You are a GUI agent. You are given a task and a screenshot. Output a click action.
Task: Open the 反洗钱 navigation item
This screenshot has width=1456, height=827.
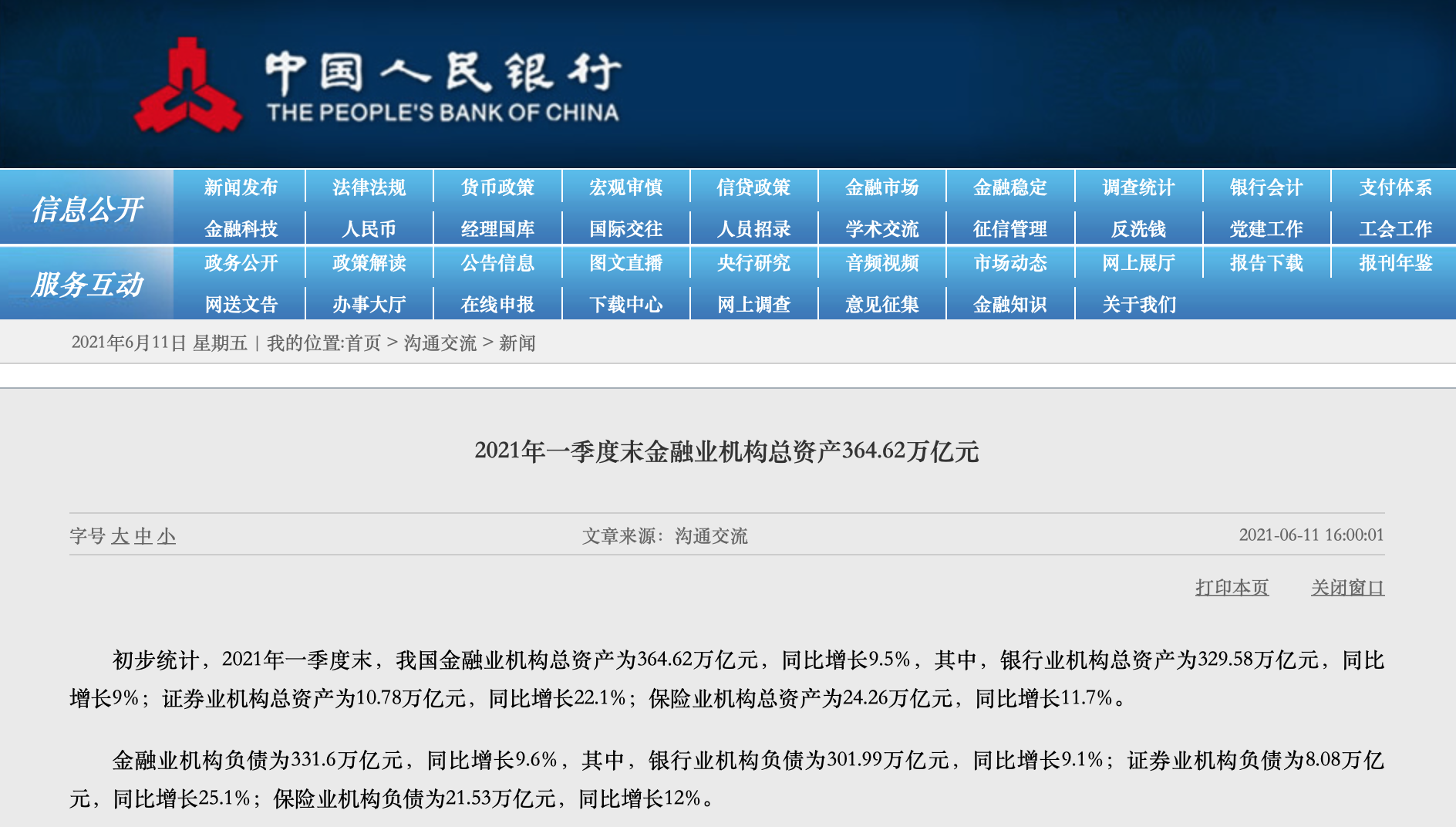pyautogui.click(x=1138, y=229)
